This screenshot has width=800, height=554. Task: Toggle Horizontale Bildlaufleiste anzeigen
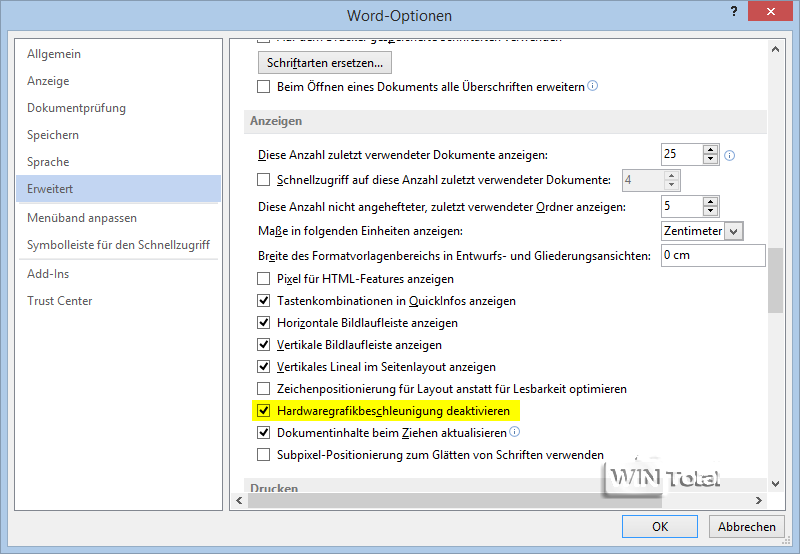(x=263, y=322)
